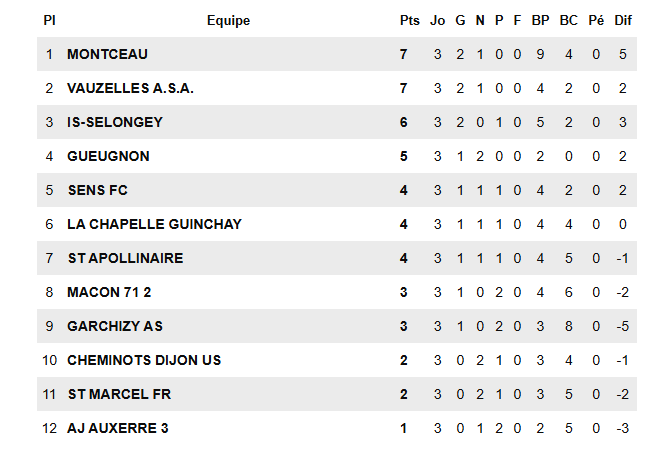
Task: Select the Pl column header
Action: point(50,20)
